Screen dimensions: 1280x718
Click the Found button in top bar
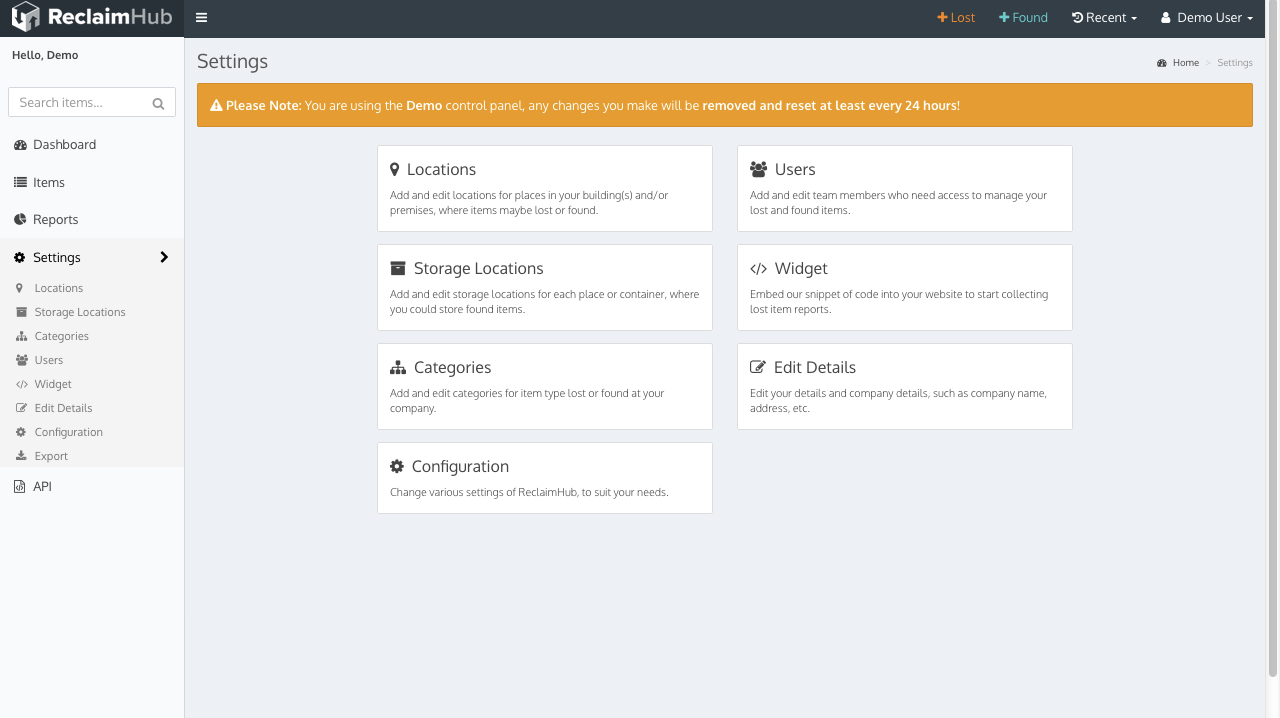[x=1023, y=17]
